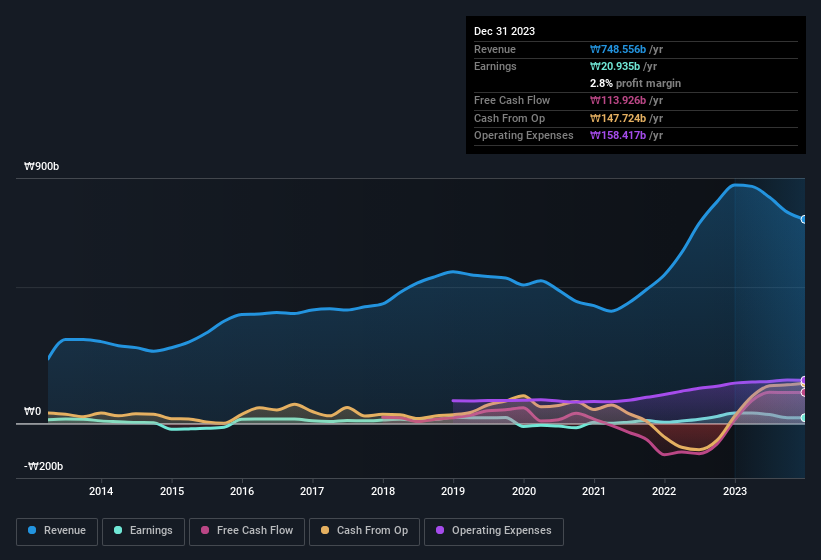Click the 2.8% profit margin text
The height and width of the screenshot is (560, 821).
pos(635,83)
